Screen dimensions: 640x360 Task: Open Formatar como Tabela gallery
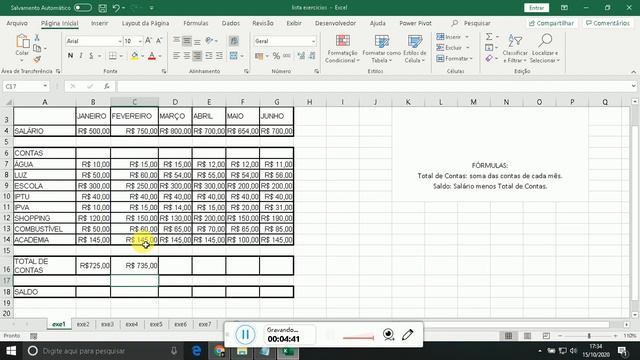tap(382, 49)
